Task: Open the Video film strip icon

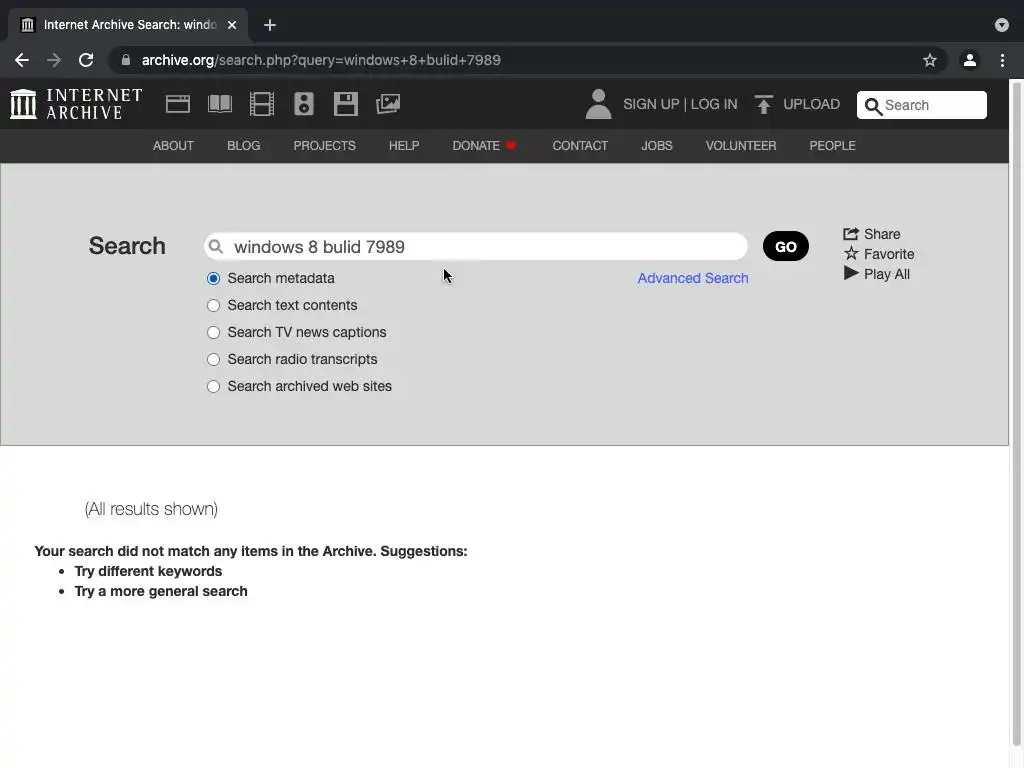Action: tap(262, 104)
